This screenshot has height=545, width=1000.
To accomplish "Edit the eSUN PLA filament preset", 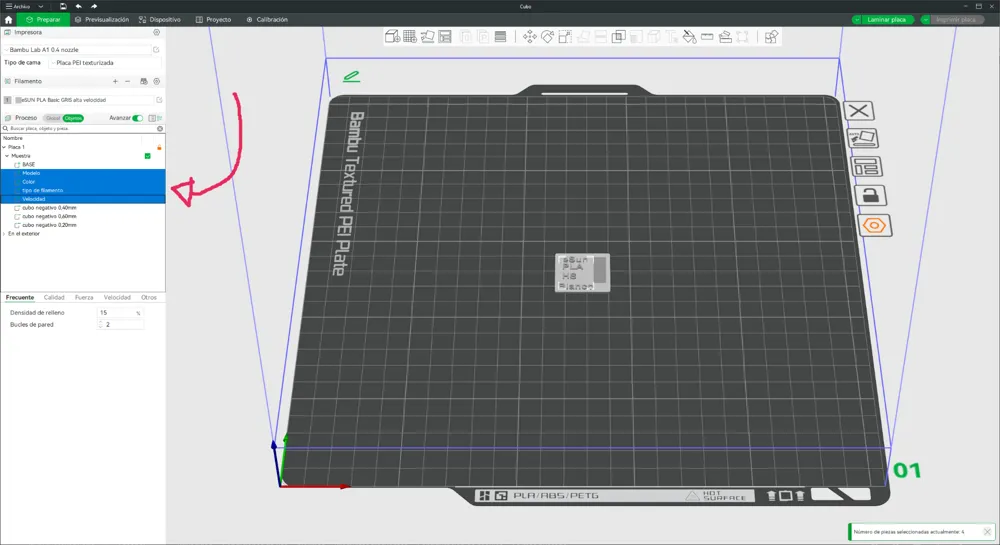I will tap(159, 100).
